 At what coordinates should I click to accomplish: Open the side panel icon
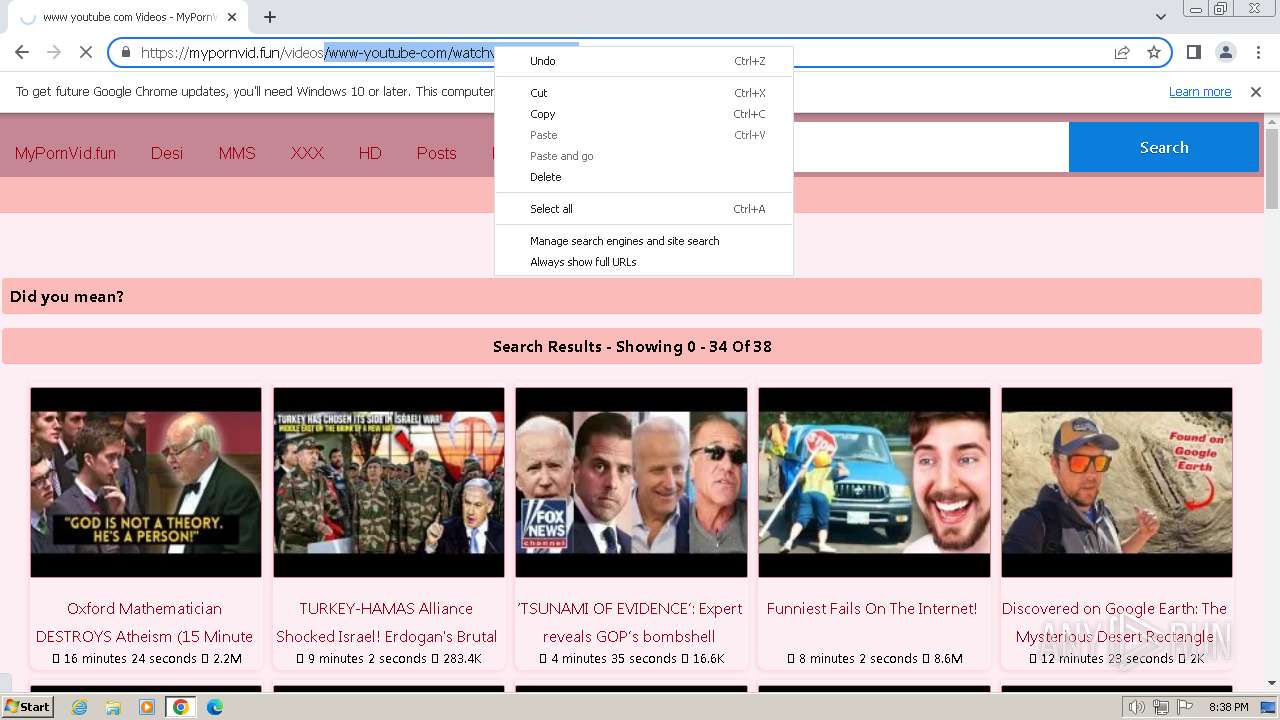click(x=1194, y=52)
